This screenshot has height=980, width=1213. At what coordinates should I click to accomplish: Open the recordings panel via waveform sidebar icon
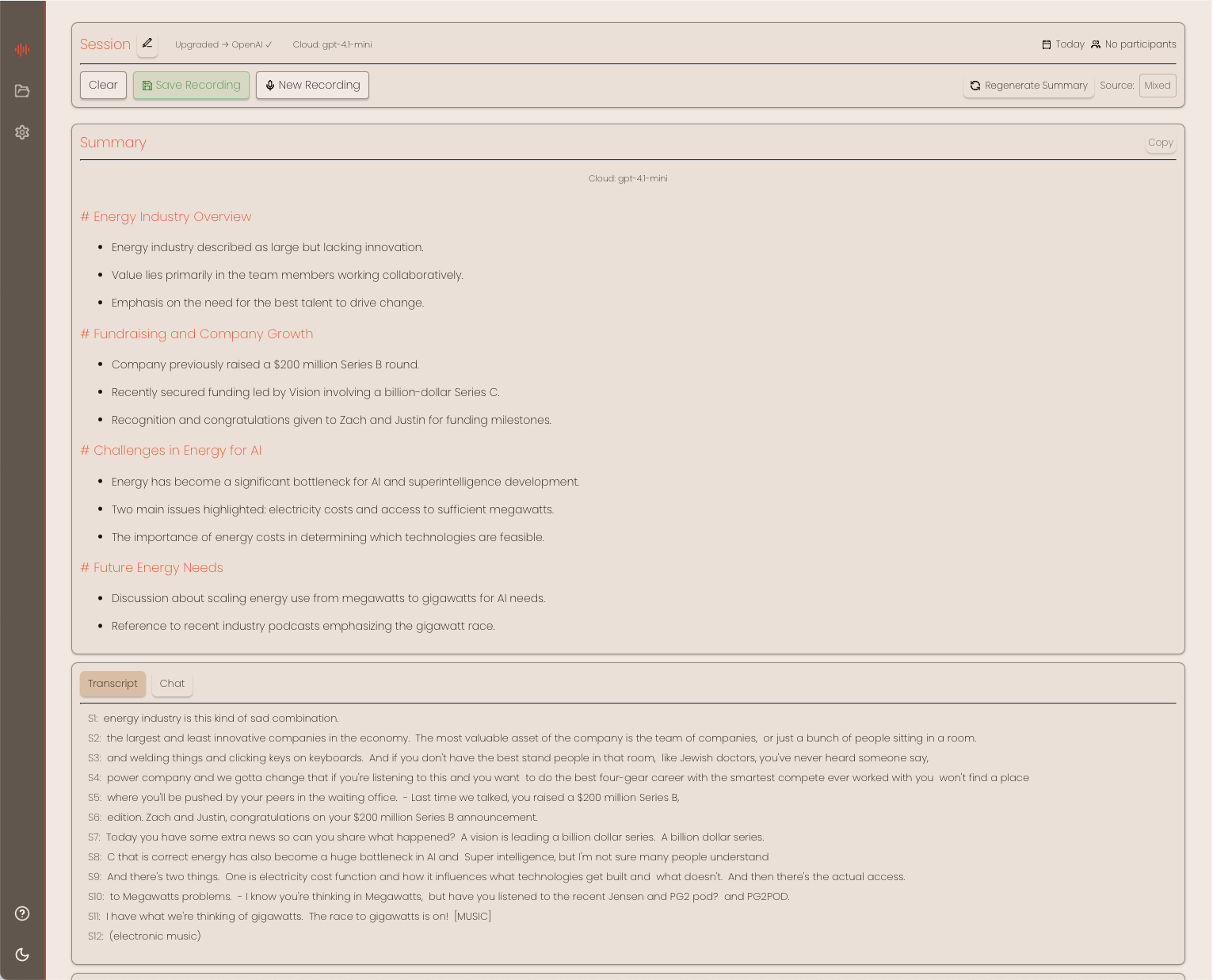click(22, 49)
